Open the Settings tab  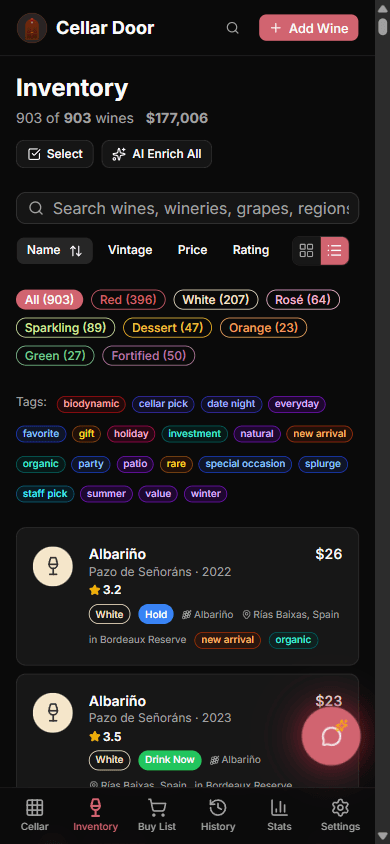341,815
